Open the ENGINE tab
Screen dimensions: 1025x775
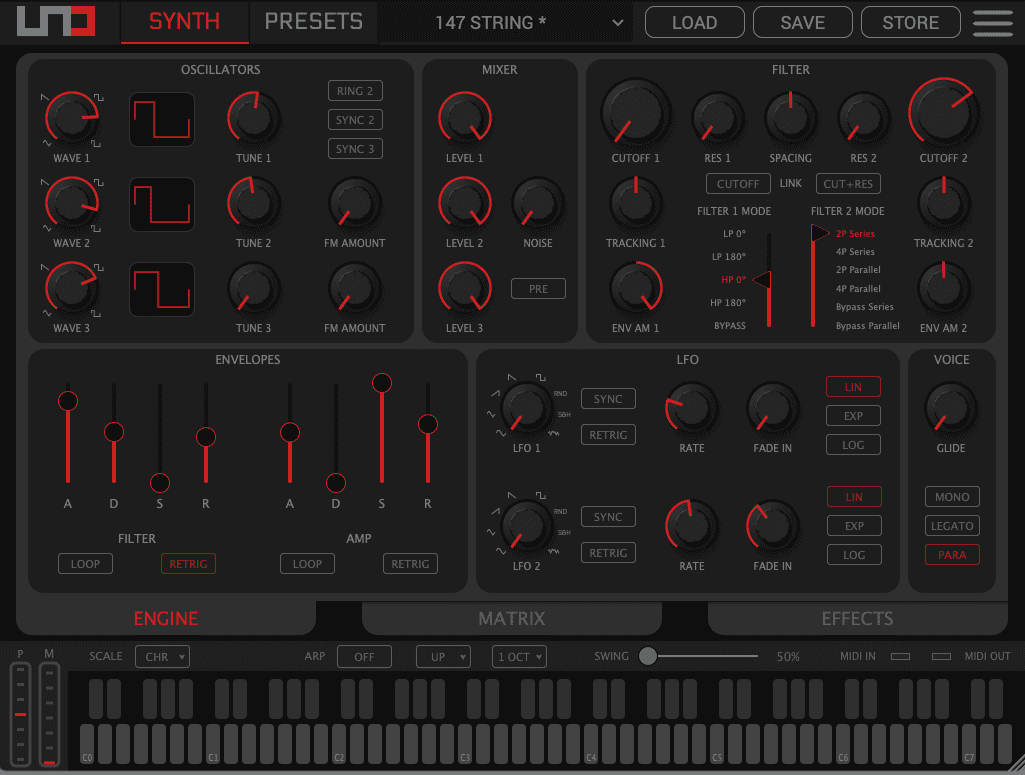(166, 618)
